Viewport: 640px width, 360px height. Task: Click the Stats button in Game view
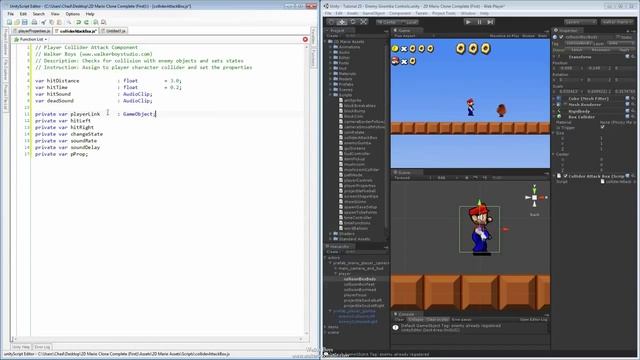tap(542, 36)
